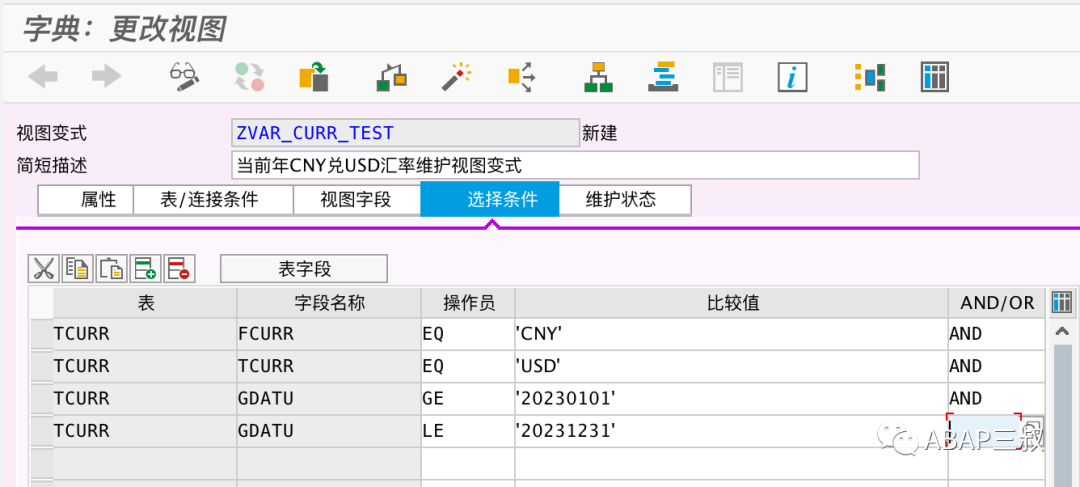This screenshot has height=487, width=1080.
Task: Insert a new row icon
Action: [145, 269]
